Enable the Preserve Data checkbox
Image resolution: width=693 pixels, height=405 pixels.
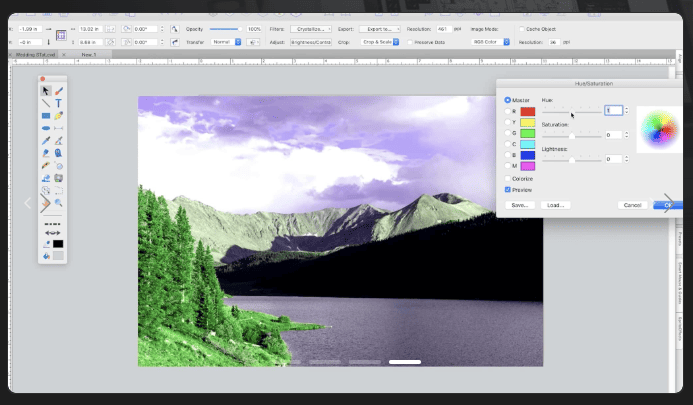[x=410, y=42]
